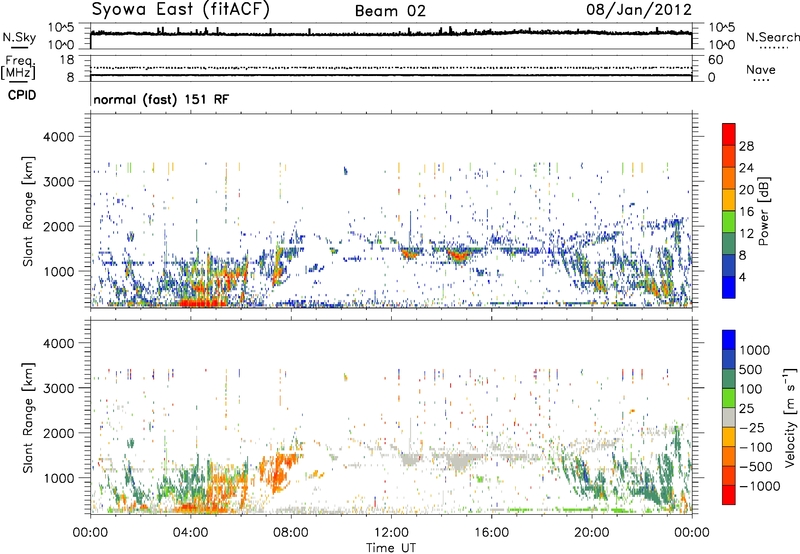Click the "100" Velocity colorbar label
The image size is (800, 554).
coord(751,389)
